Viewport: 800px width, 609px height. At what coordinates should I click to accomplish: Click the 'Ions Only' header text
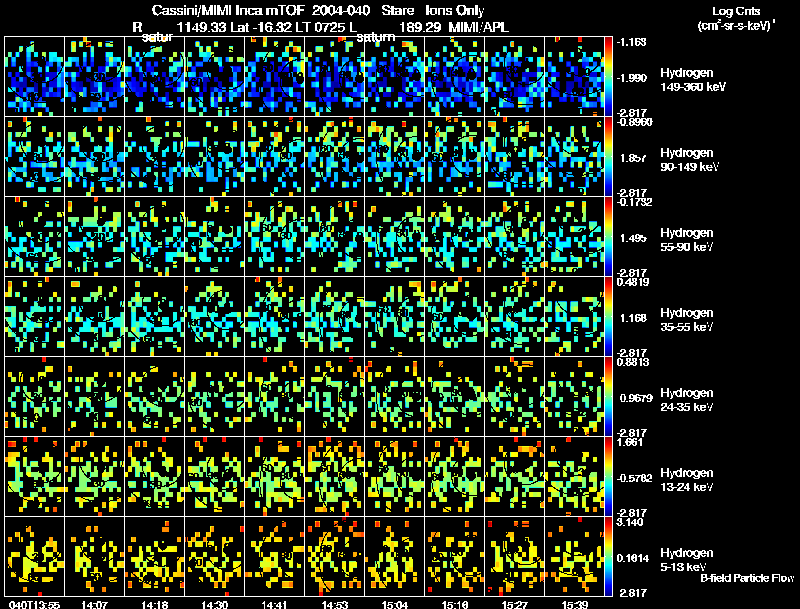[455, 11]
